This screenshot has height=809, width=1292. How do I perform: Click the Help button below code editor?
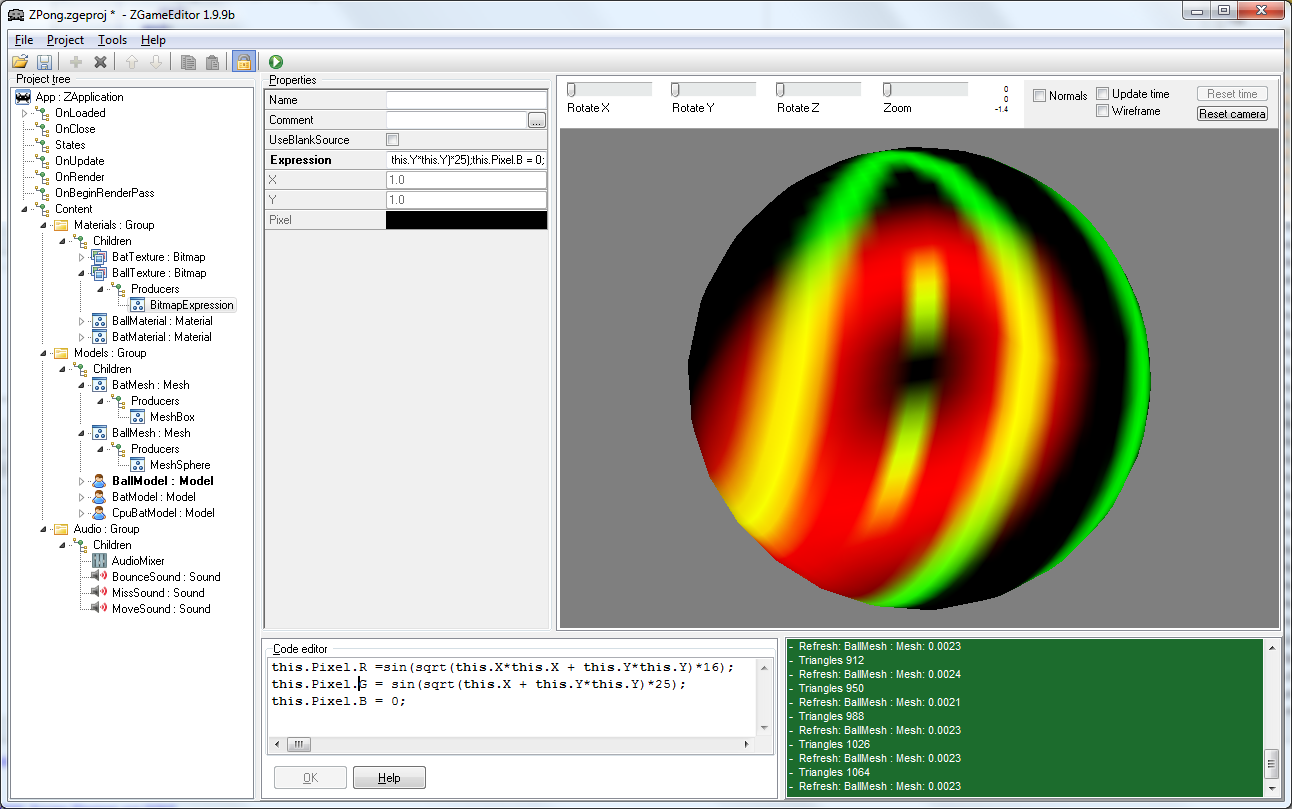389,778
